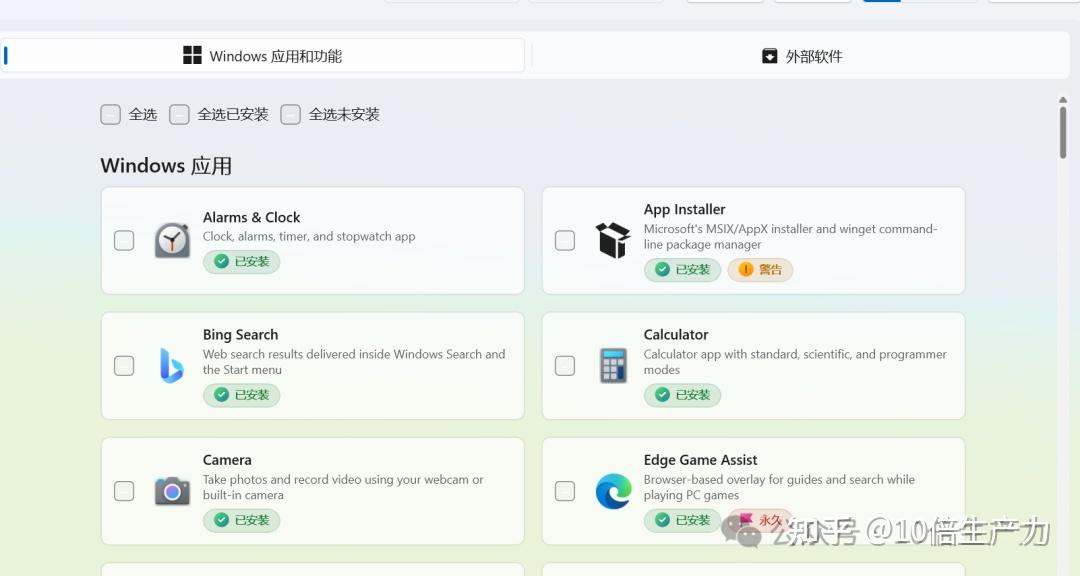Click the Edge Game Assist title

pos(700,460)
